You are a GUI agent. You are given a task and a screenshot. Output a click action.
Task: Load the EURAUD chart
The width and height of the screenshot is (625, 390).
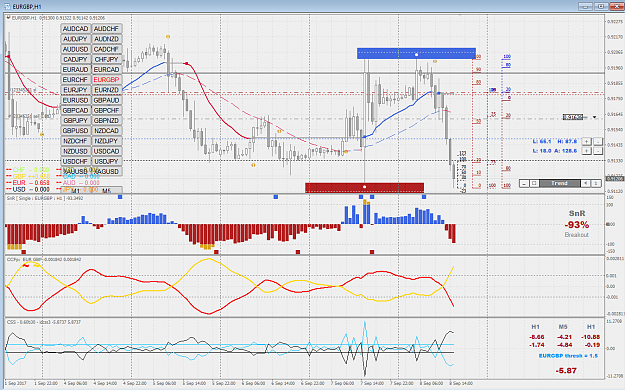point(76,69)
